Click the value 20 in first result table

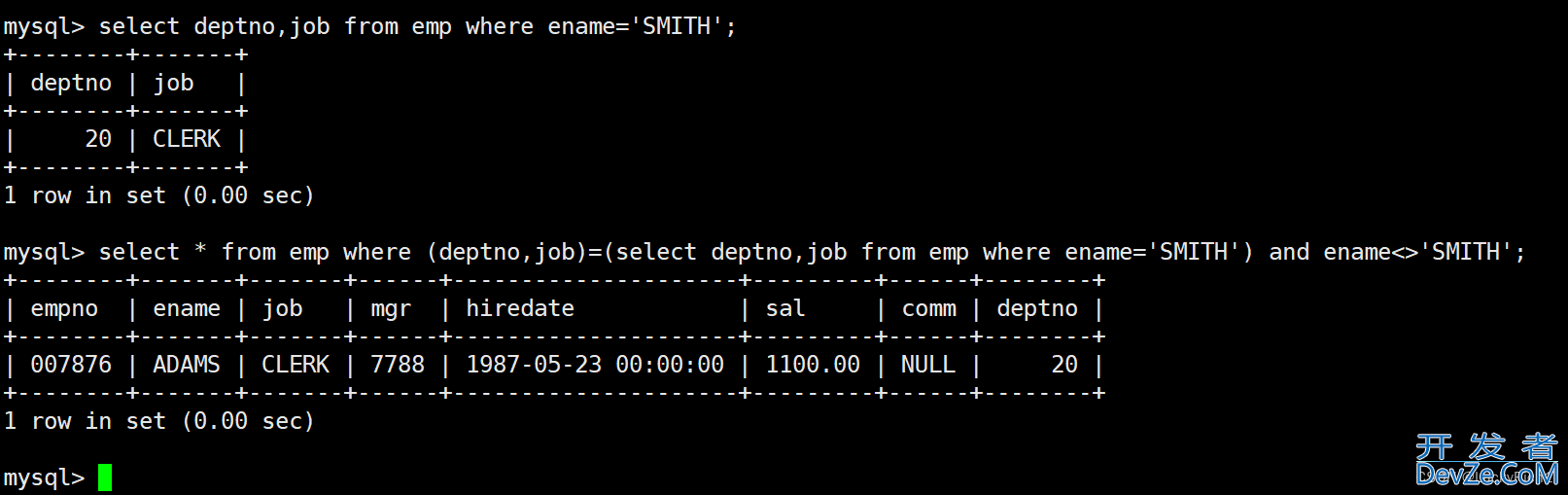(x=98, y=139)
